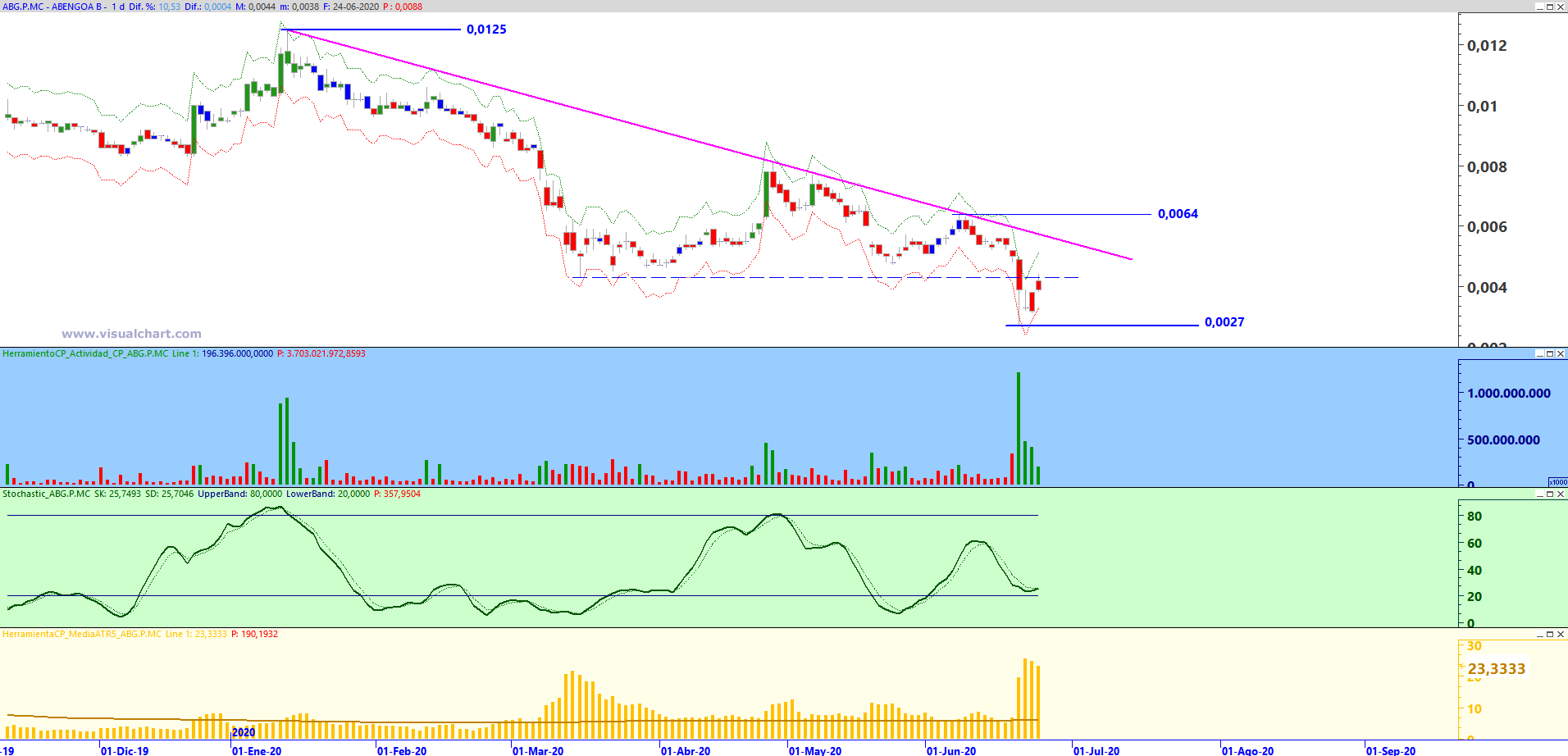Close the Stochastic indicator panel

[x=1561, y=494]
